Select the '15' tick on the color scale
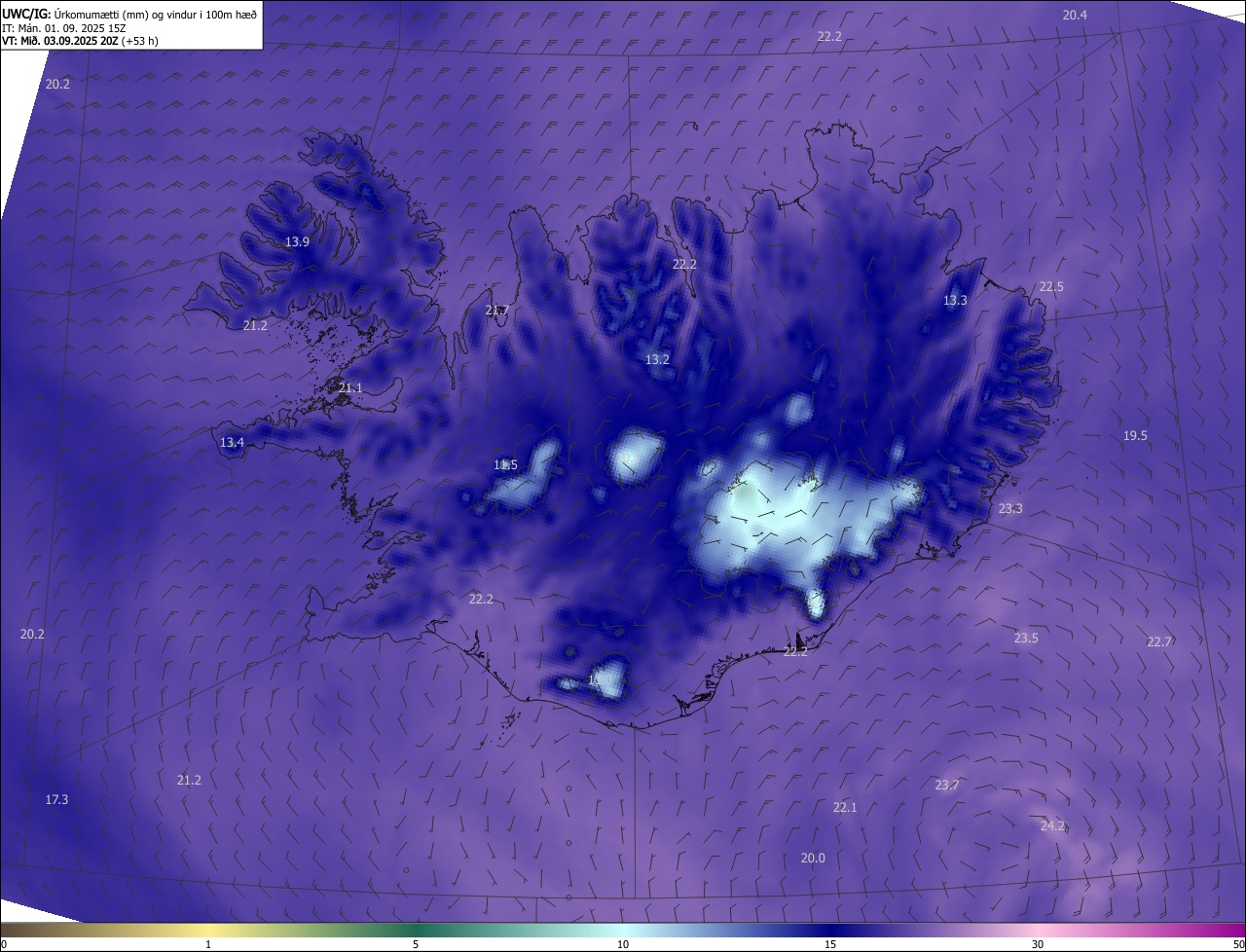This screenshot has width=1246, height=952. [x=830, y=945]
